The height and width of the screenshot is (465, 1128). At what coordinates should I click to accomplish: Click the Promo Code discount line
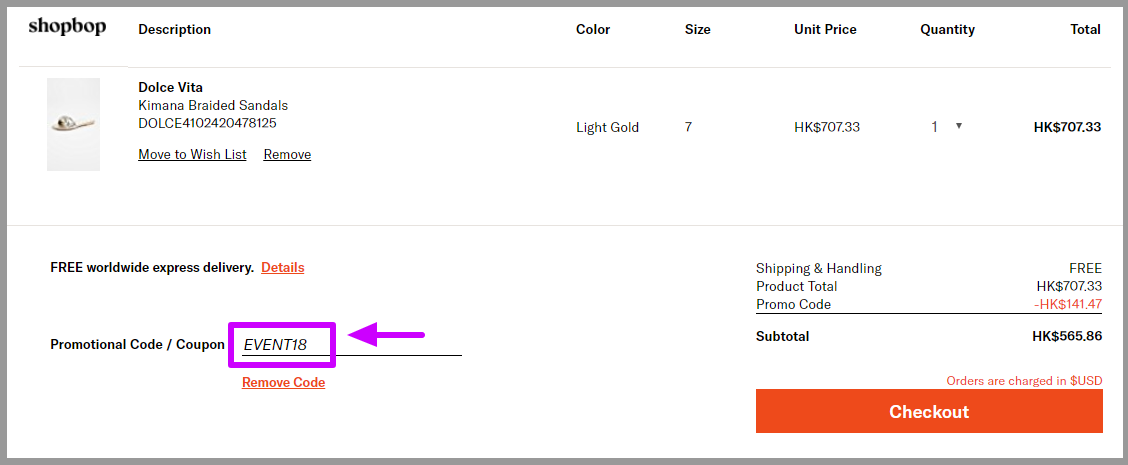pos(929,304)
